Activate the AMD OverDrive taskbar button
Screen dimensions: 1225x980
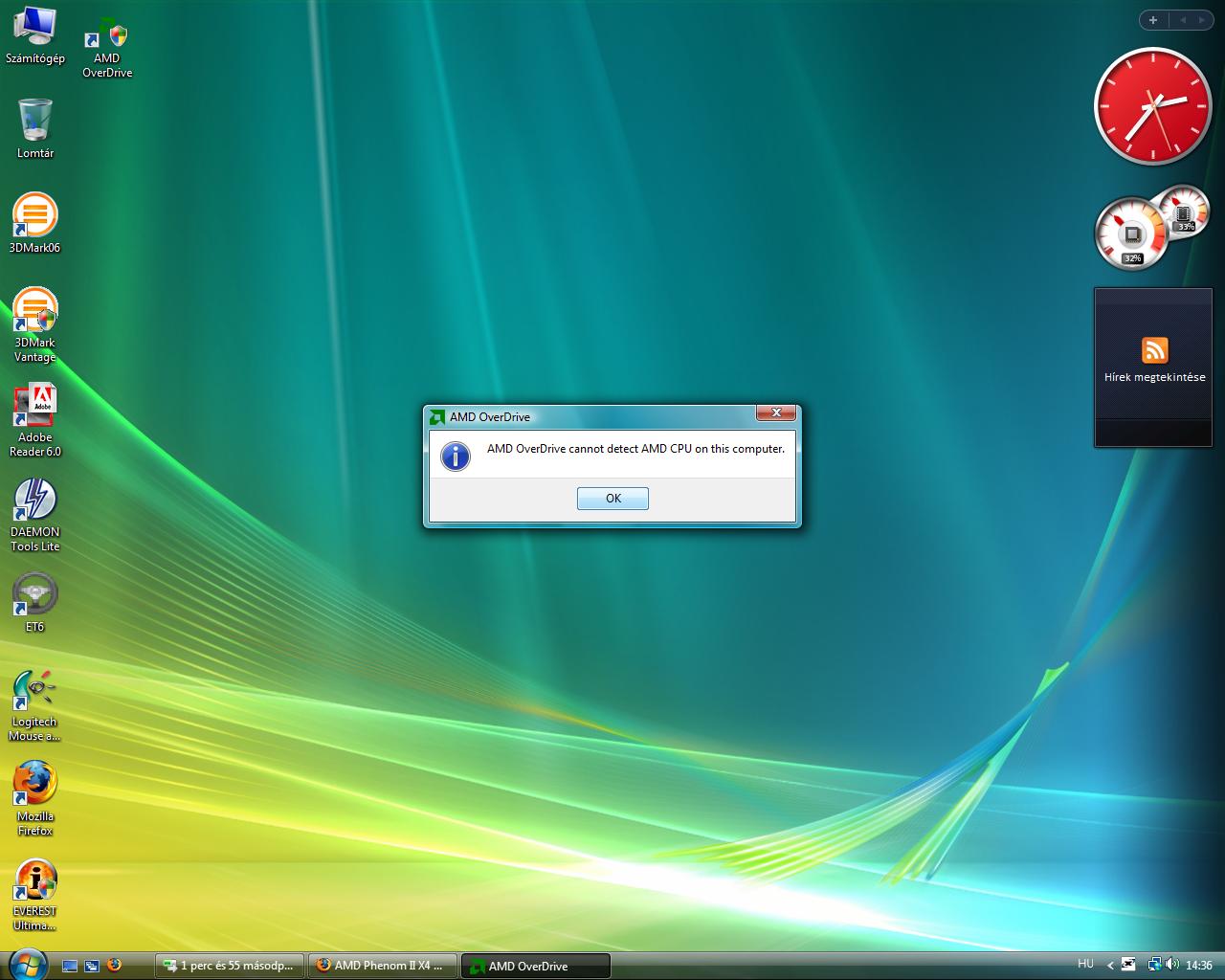536,966
